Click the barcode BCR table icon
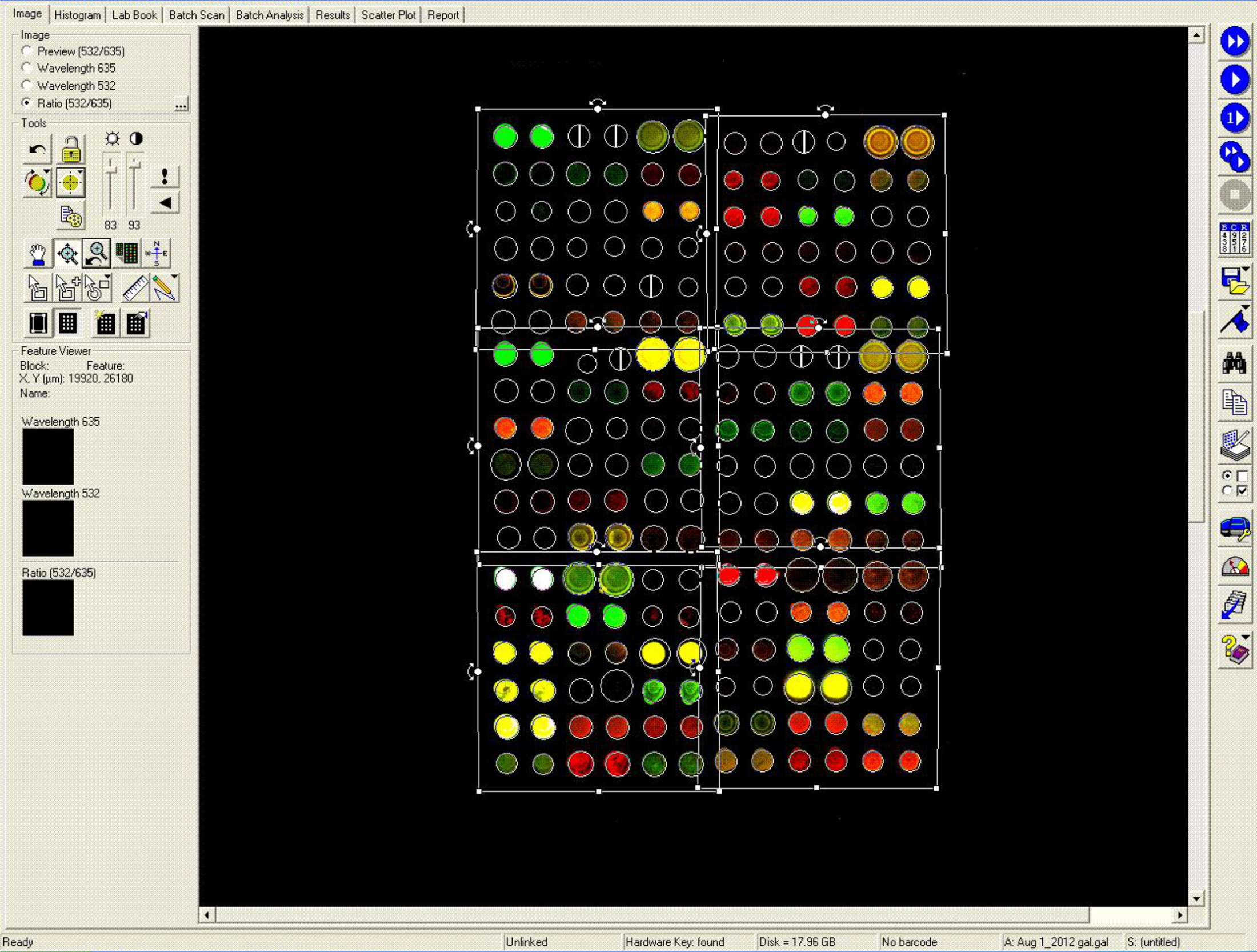1257x952 pixels. click(x=1234, y=238)
